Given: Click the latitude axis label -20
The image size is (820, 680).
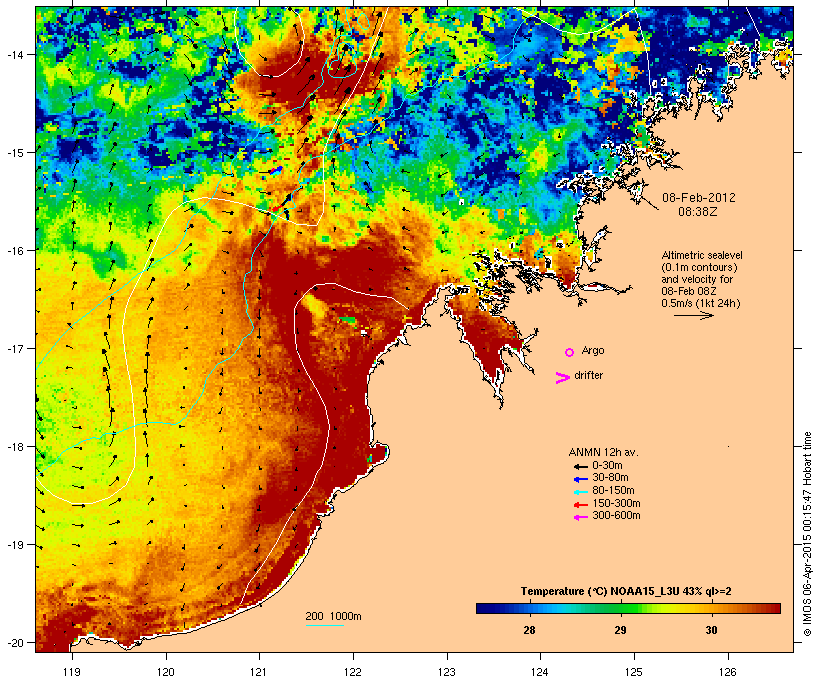Looking at the screenshot, I should point(14,643).
